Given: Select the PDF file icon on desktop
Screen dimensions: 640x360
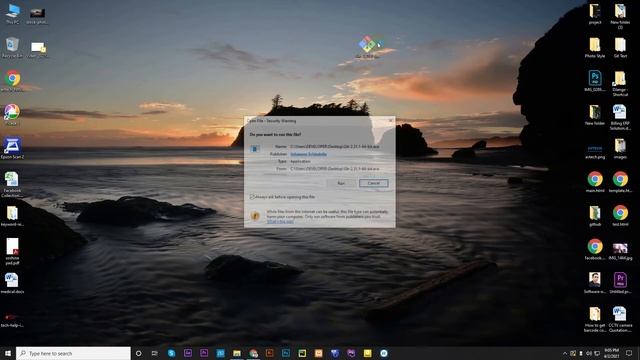Looking at the screenshot, I should (12, 251).
